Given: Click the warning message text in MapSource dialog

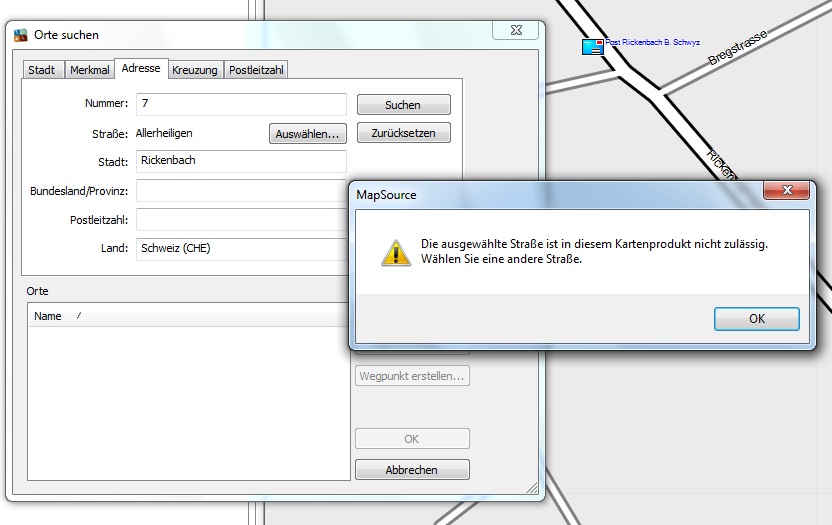Looking at the screenshot, I should pos(594,252).
